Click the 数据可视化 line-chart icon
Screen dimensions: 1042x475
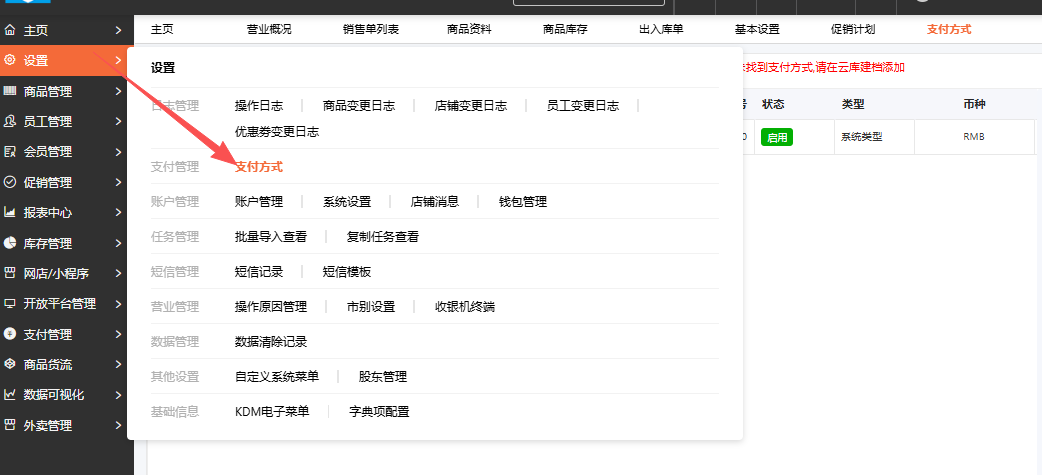[10, 395]
